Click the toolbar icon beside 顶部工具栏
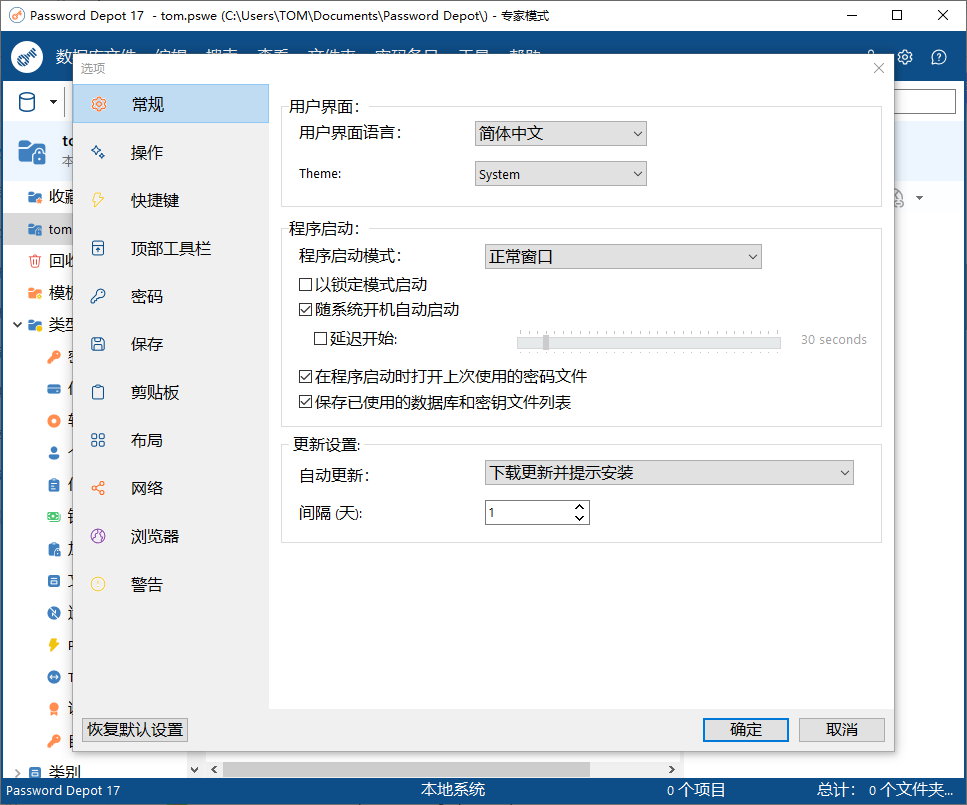 pos(98,248)
